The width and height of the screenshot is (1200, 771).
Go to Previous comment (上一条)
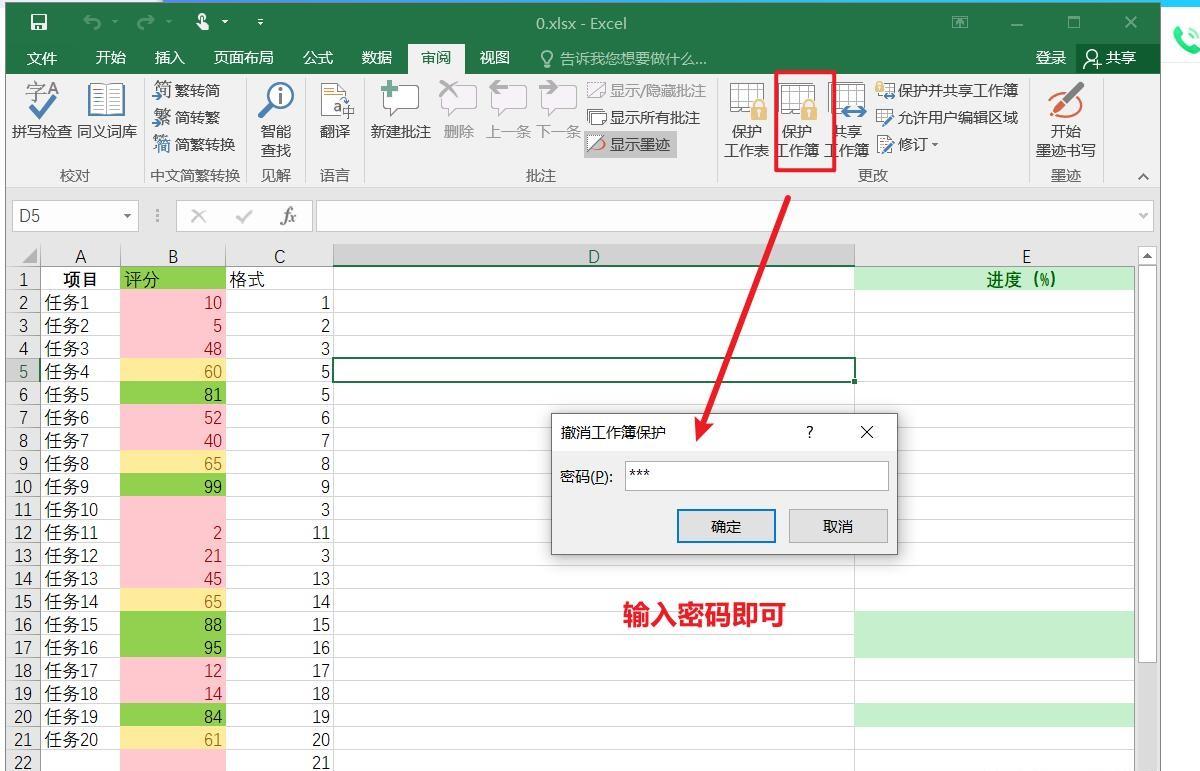(508, 111)
